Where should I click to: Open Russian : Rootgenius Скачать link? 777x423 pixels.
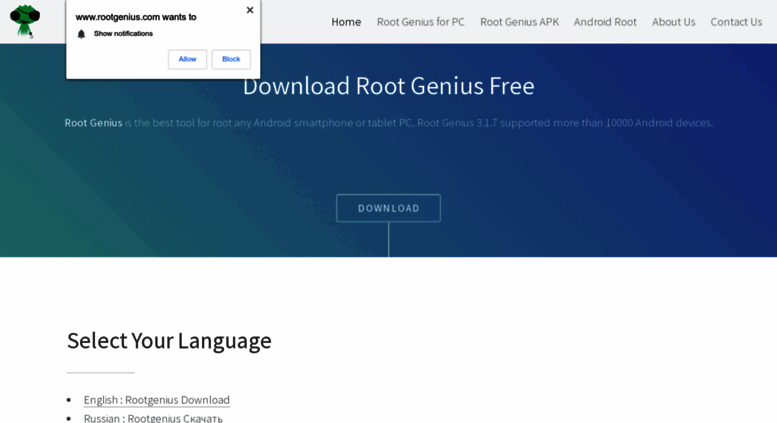[x=153, y=418]
